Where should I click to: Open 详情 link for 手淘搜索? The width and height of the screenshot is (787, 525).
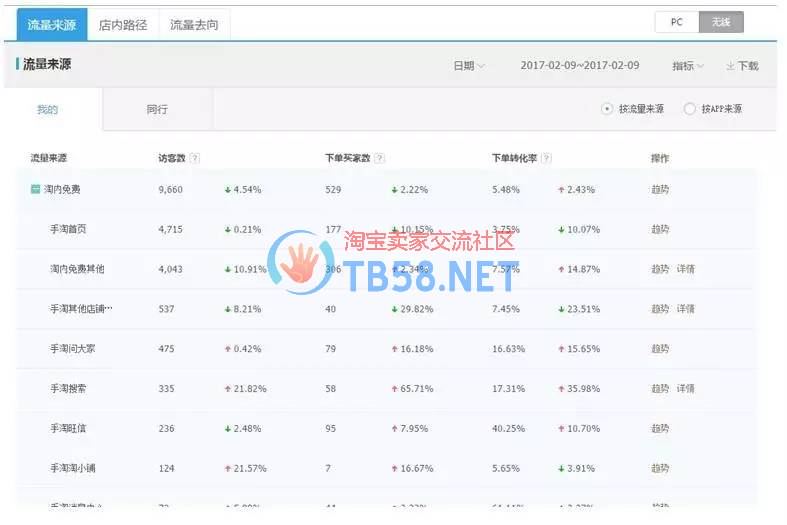click(x=685, y=388)
